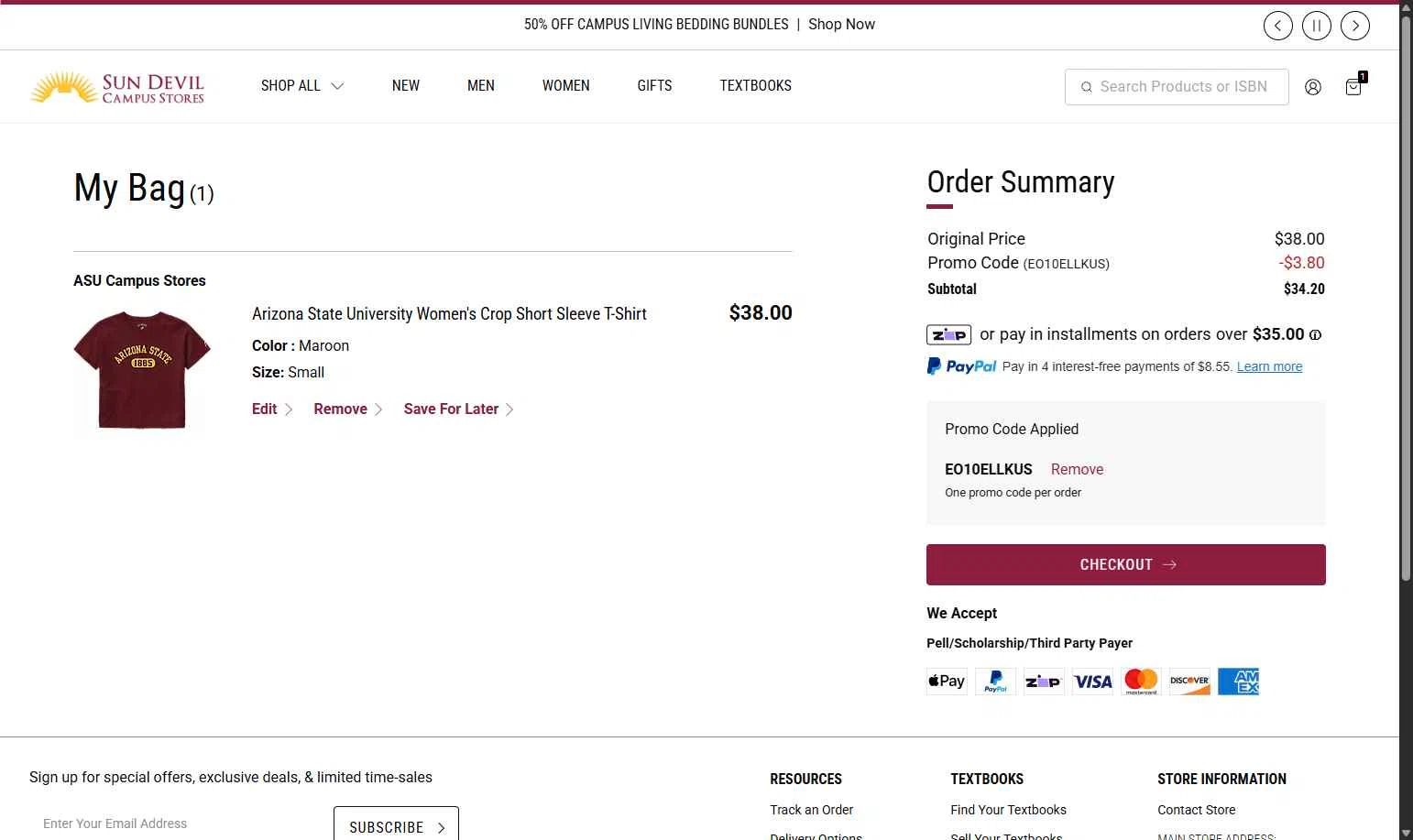Screen dimensions: 1413x840
Task: Edit the T-shirt bag item
Action: (x=271, y=409)
